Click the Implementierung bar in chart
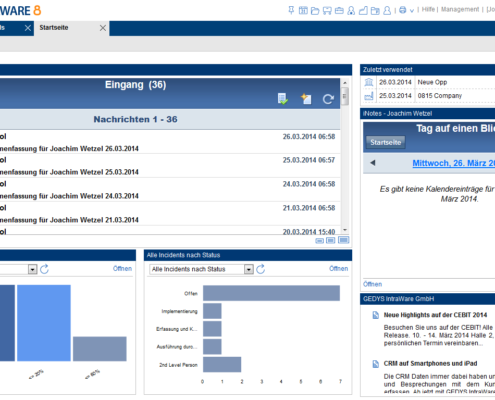This screenshot has height=400, width=495. 212,311
